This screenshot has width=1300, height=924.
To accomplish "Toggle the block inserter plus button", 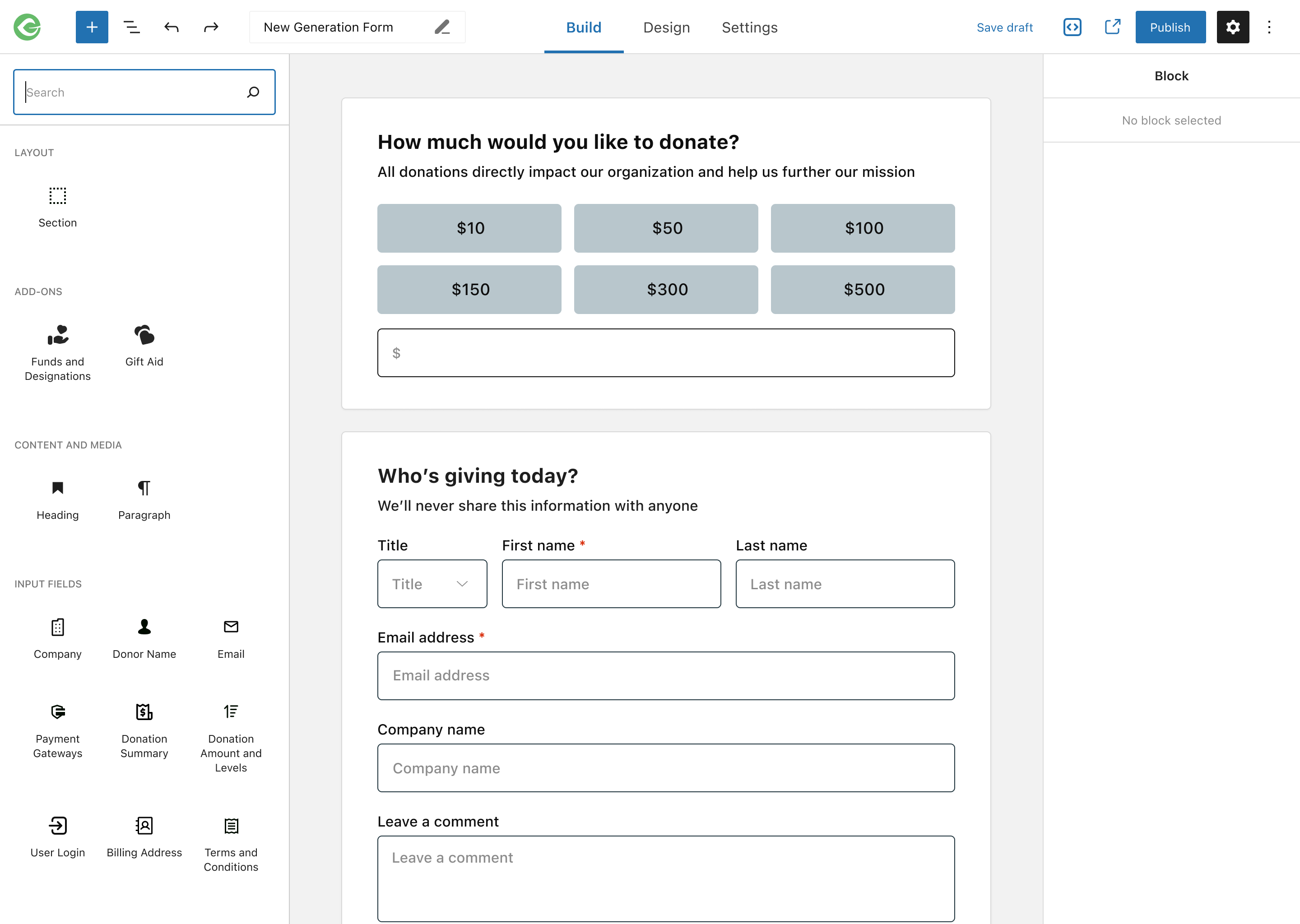I will coord(92,27).
